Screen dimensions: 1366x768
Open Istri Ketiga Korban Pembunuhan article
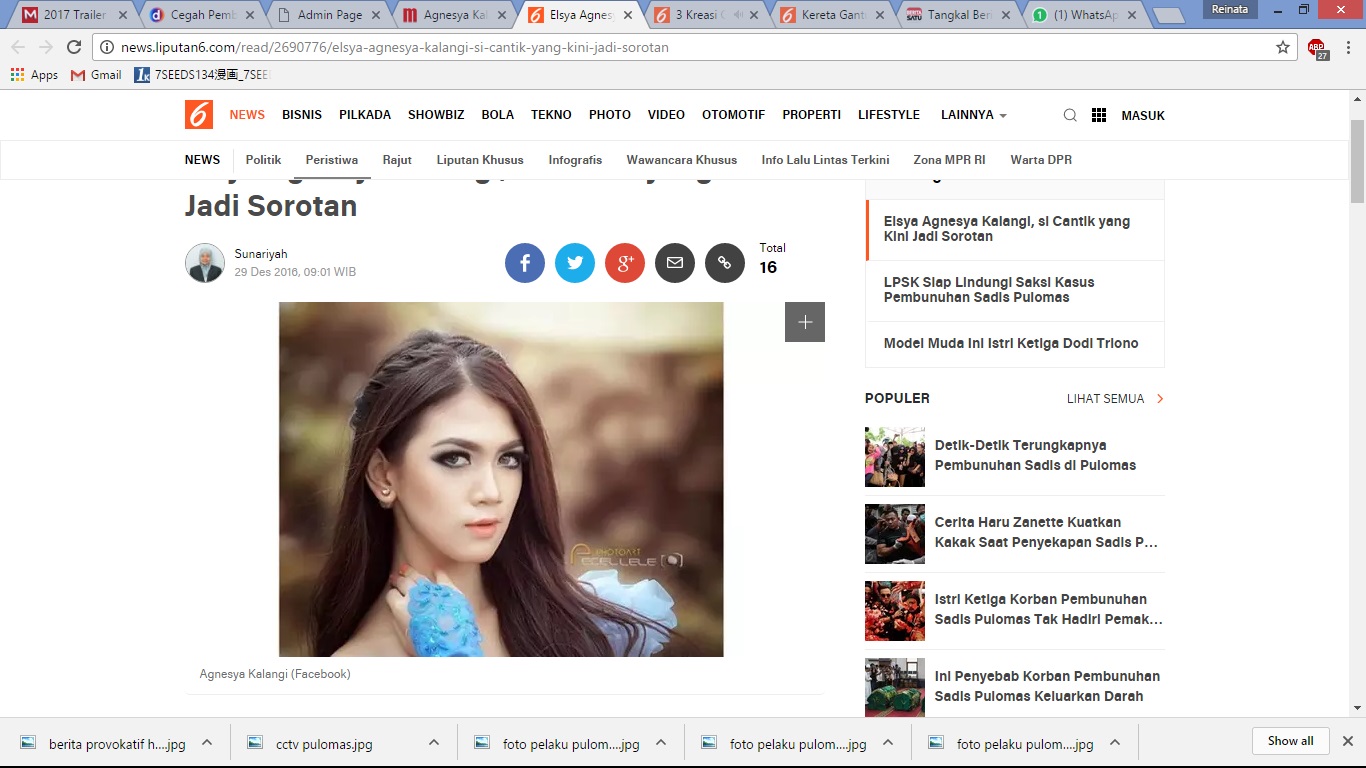pos(1048,609)
